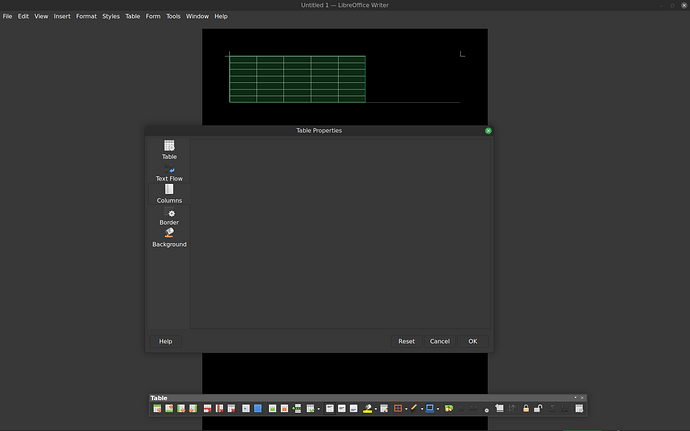Apply the blue border color

pyautogui.click(x=429, y=409)
